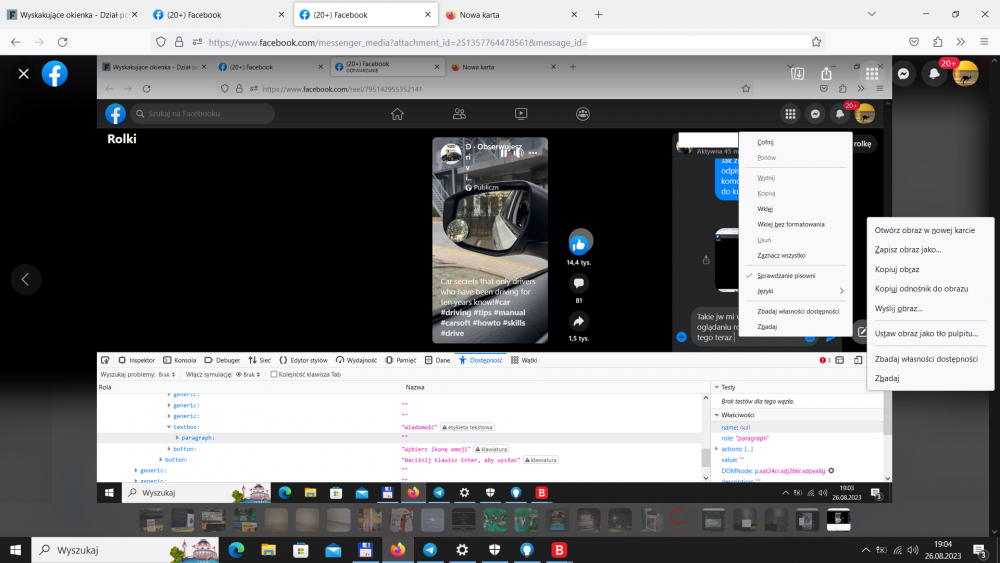Download the image using the viewer download icon
Image resolution: width=1000 pixels, height=563 pixels.
click(x=797, y=74)
